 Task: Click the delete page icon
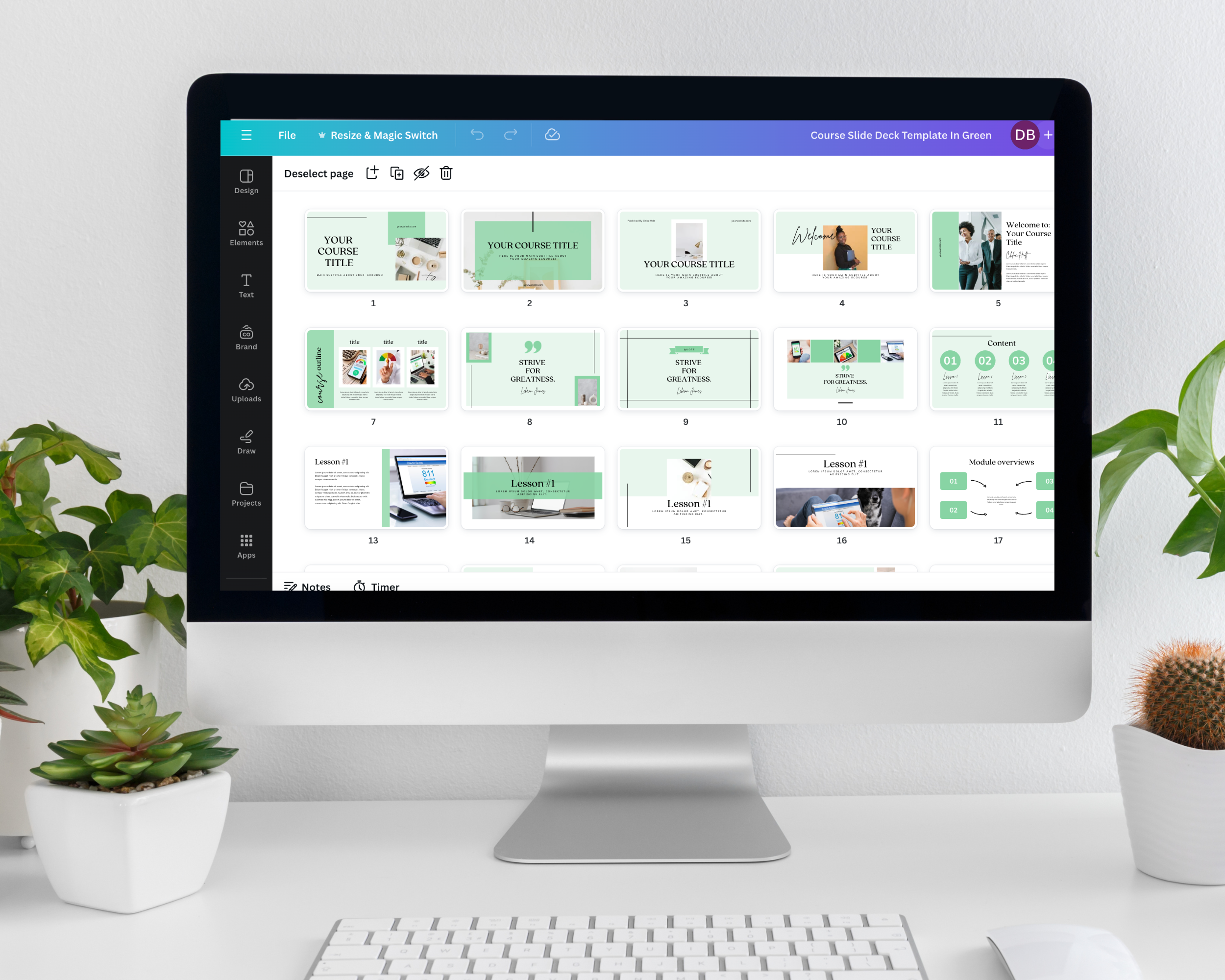point(447,174)
